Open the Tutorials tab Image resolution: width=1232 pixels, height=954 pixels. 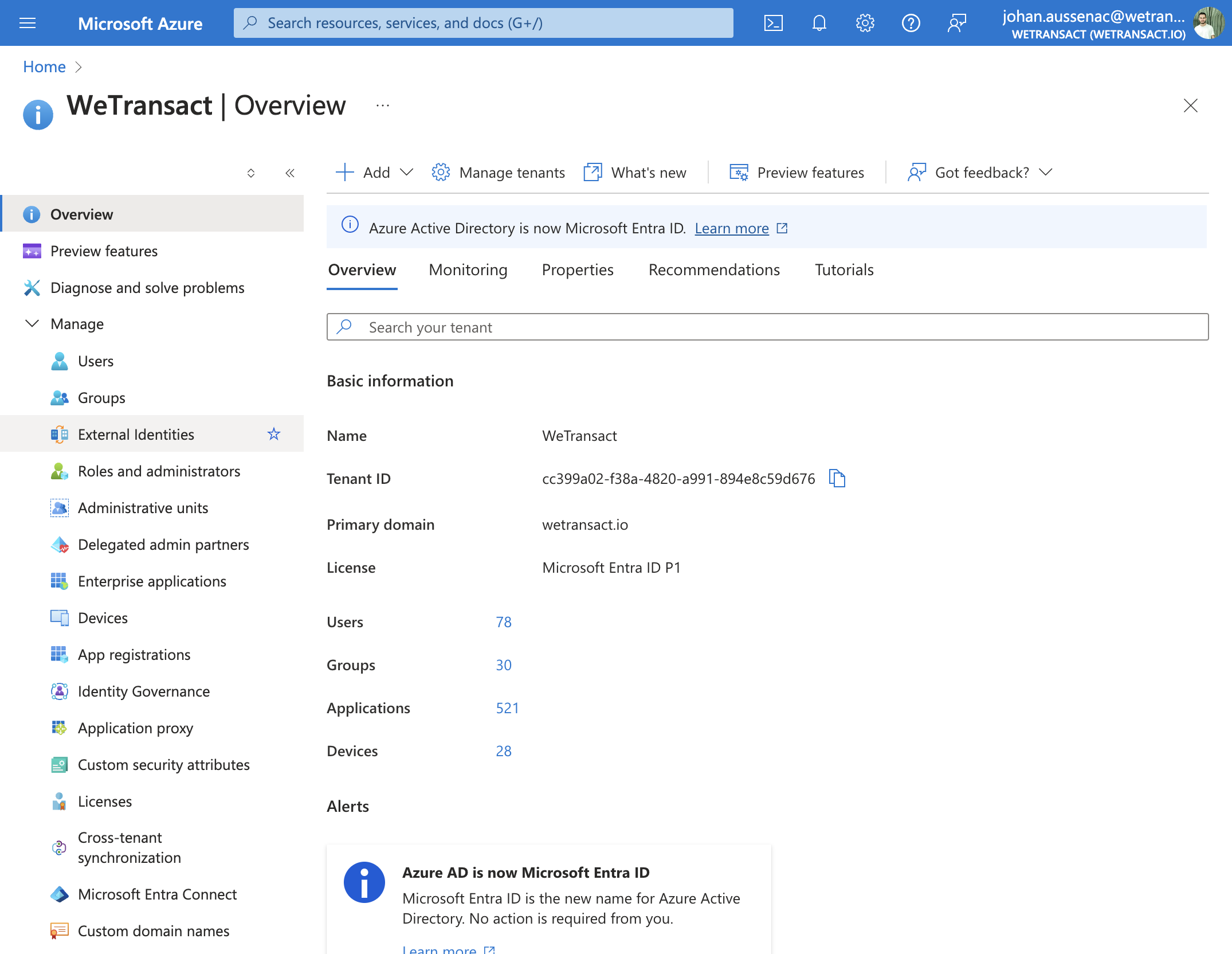844,270
